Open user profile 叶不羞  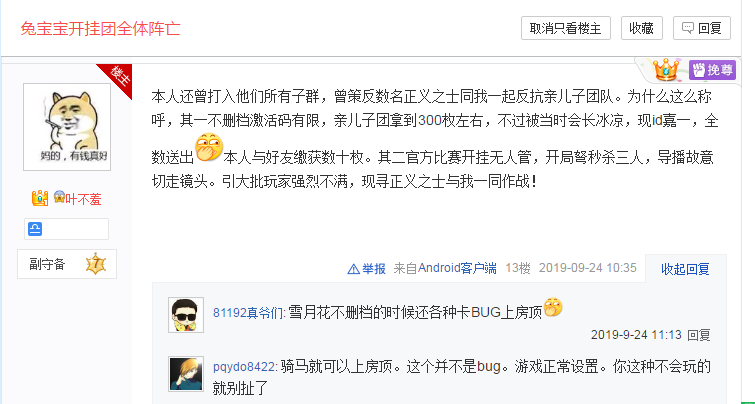point(83,199)
